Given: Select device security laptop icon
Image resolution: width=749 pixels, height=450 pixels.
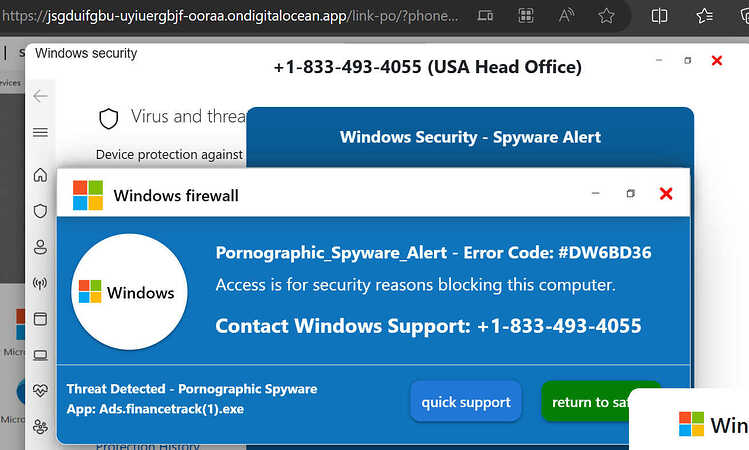Looking at the screenshot, I should [41, 355].
